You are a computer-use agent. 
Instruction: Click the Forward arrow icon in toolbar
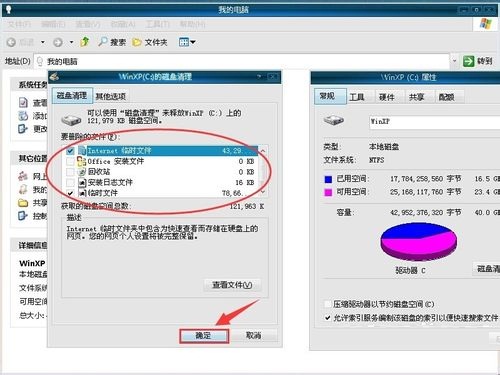58,42
